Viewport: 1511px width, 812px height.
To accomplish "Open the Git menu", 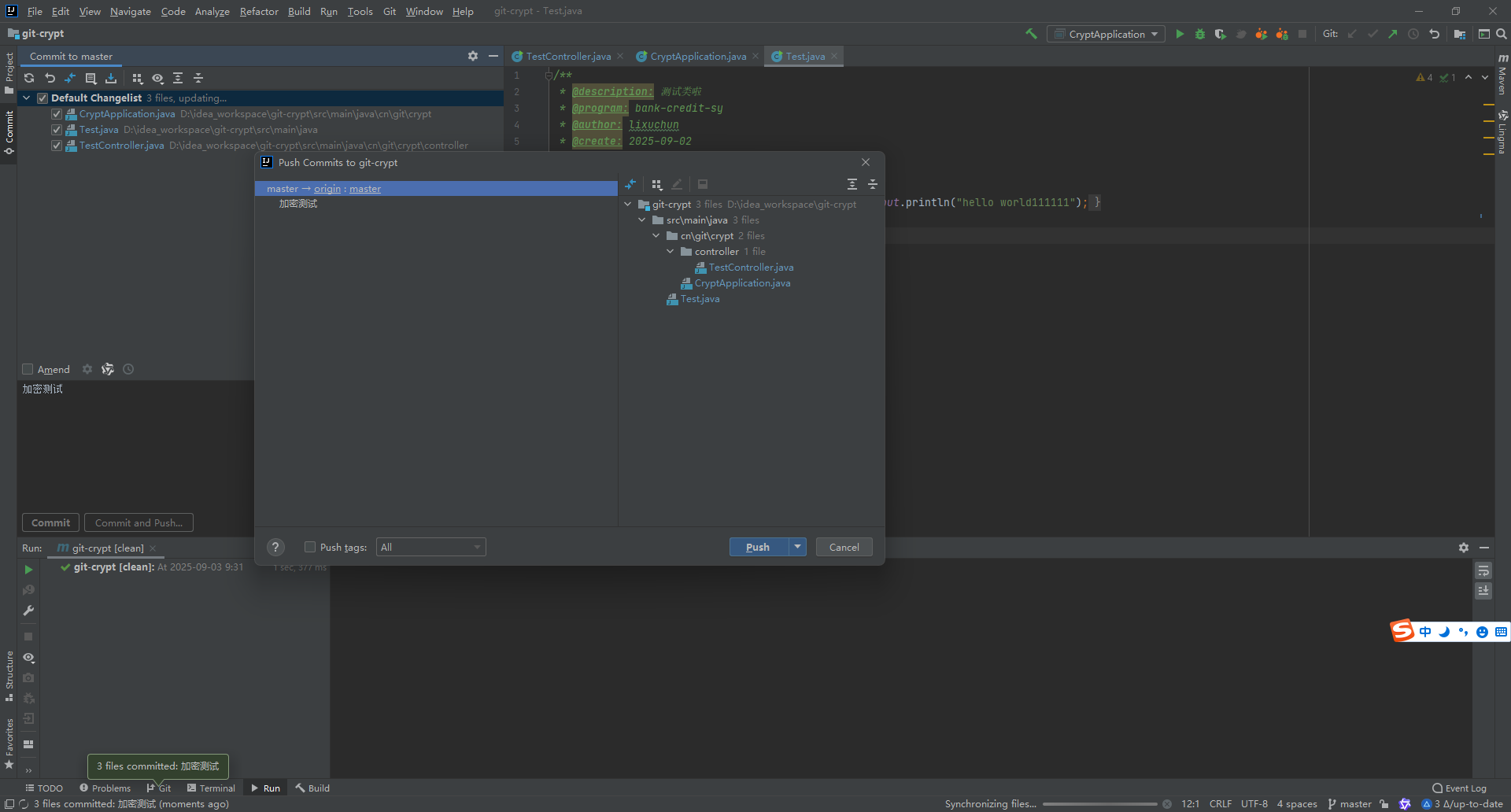I will [x=390, y=11].
